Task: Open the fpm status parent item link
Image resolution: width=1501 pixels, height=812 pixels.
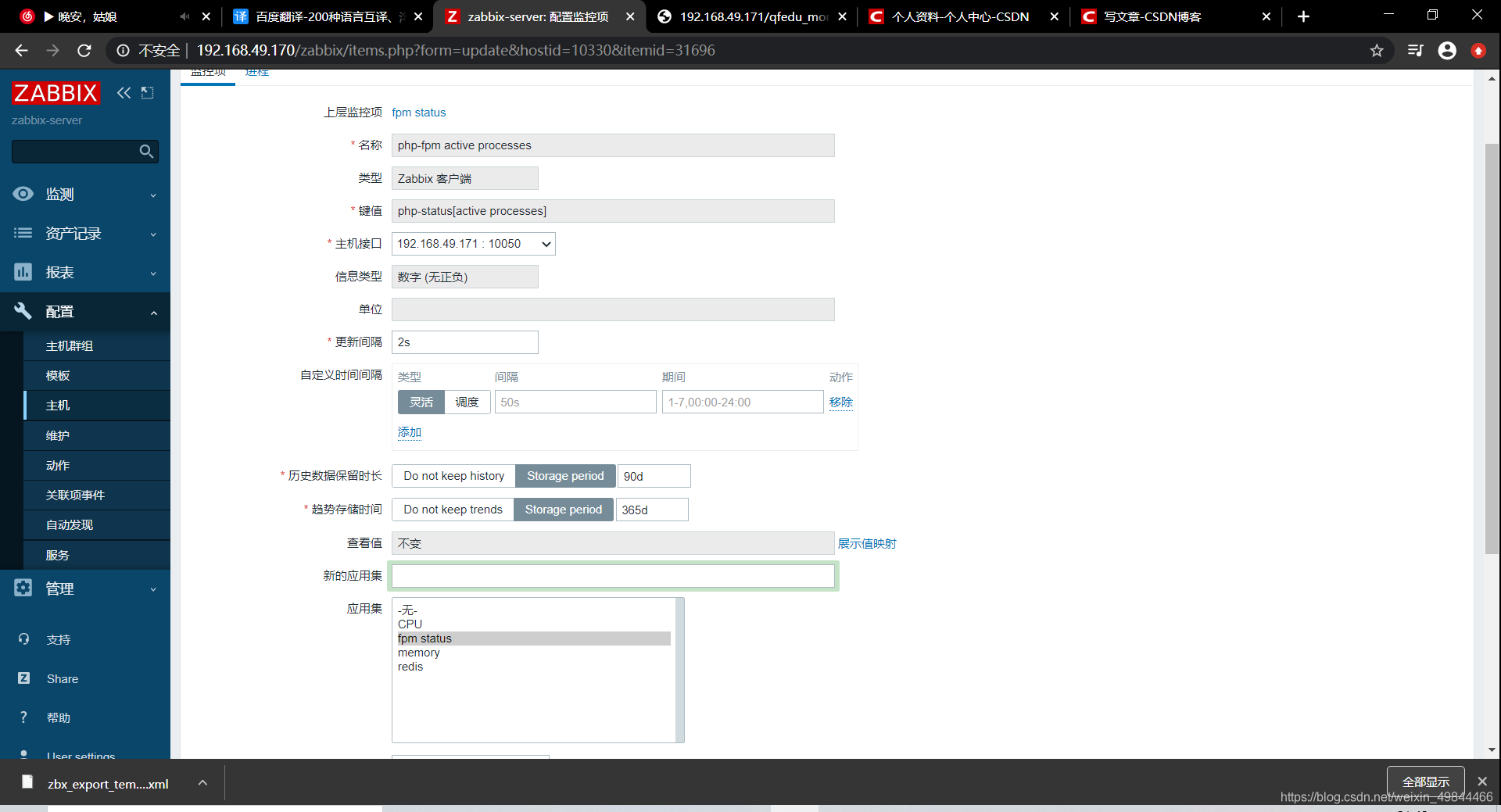Action: click(x=418, y=113)
